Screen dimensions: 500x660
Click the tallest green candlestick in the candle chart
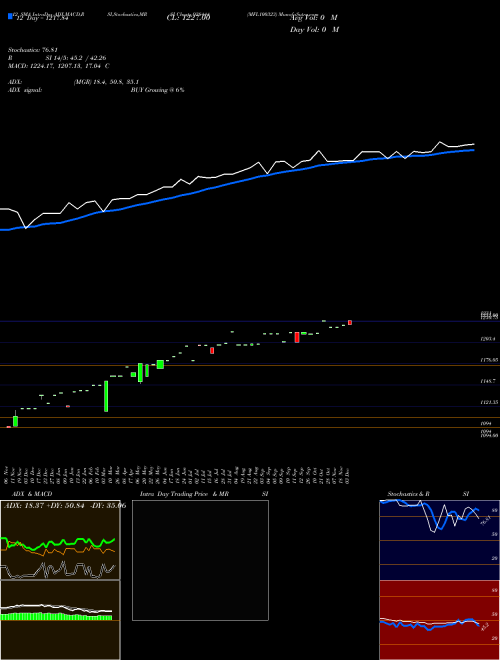(106, 396)
